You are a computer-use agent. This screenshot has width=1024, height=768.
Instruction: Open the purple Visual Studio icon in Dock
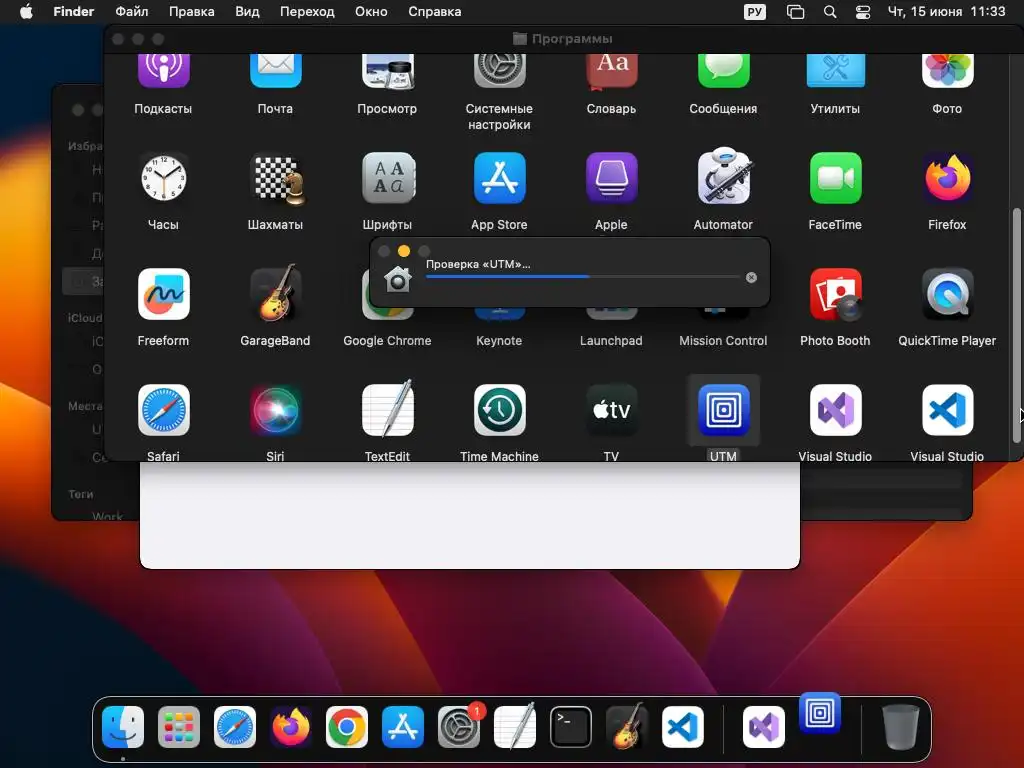[x=764, y=727]
